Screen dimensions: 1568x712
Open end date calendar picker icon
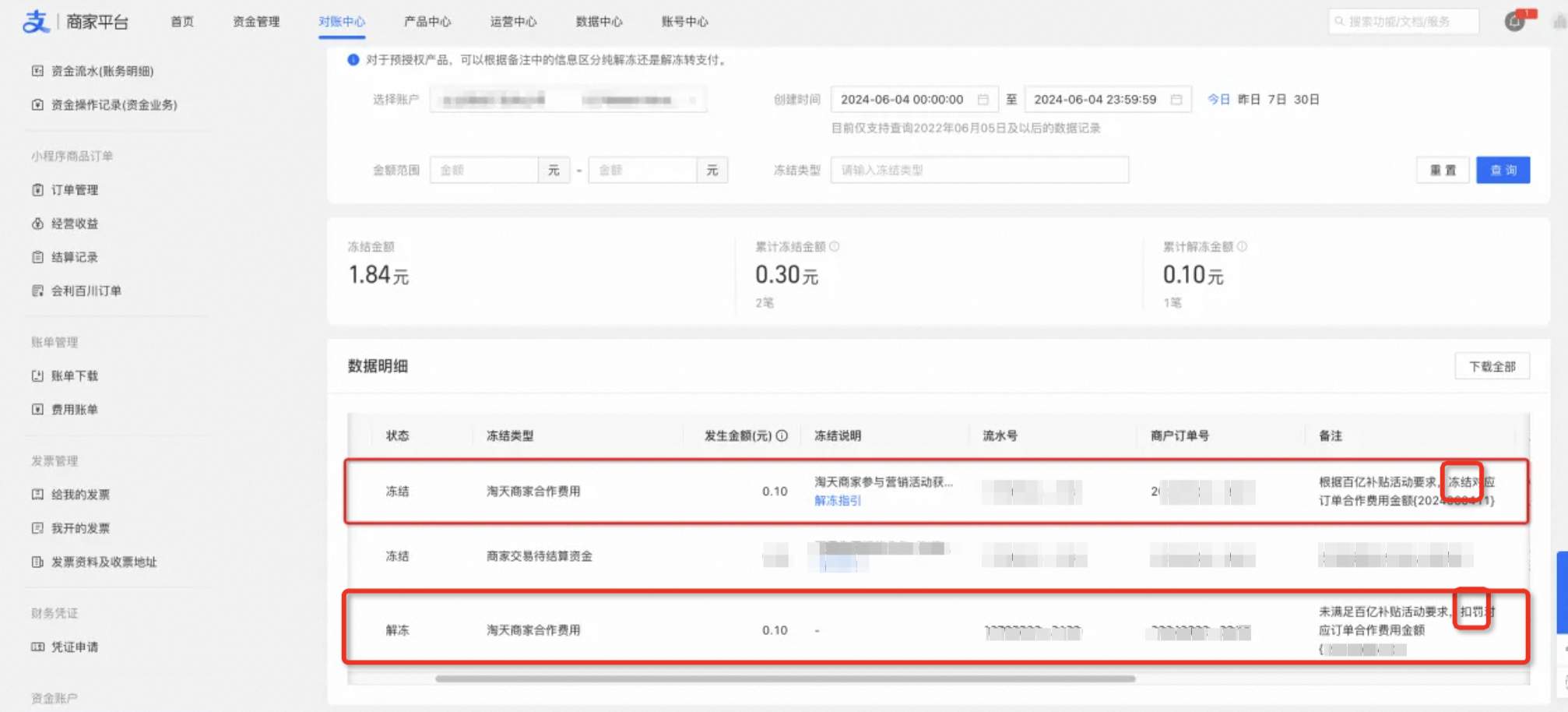[x=1176, y=100]
